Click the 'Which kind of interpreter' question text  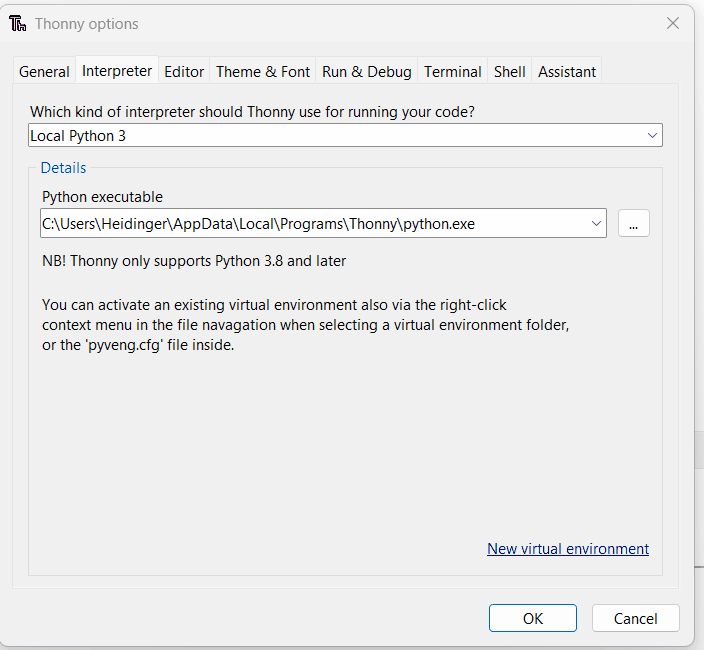click(252, 111)
